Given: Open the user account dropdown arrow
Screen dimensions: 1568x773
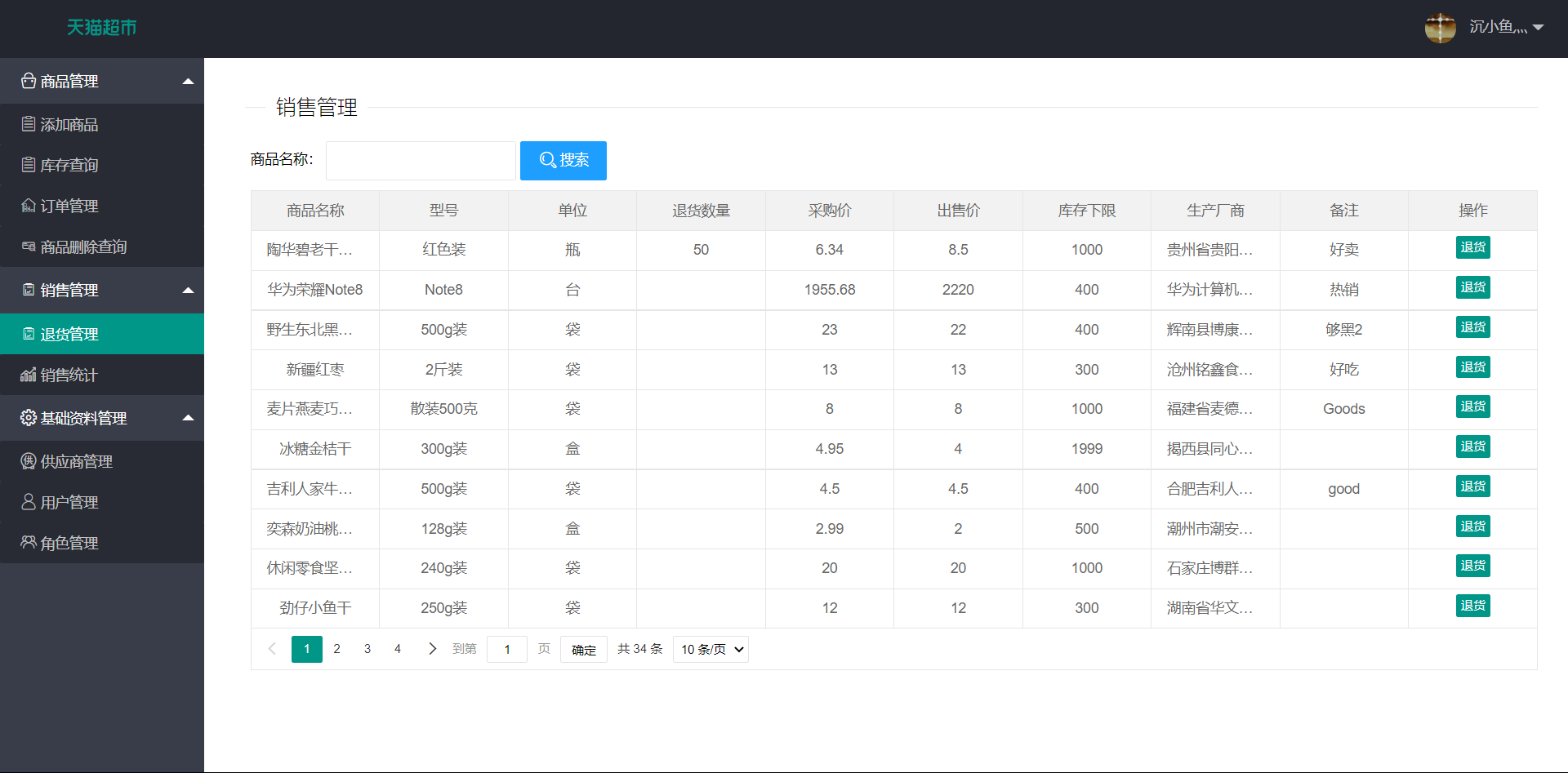Looking at the screenshot, I should pyautogui.click(x=1538, y=28).
